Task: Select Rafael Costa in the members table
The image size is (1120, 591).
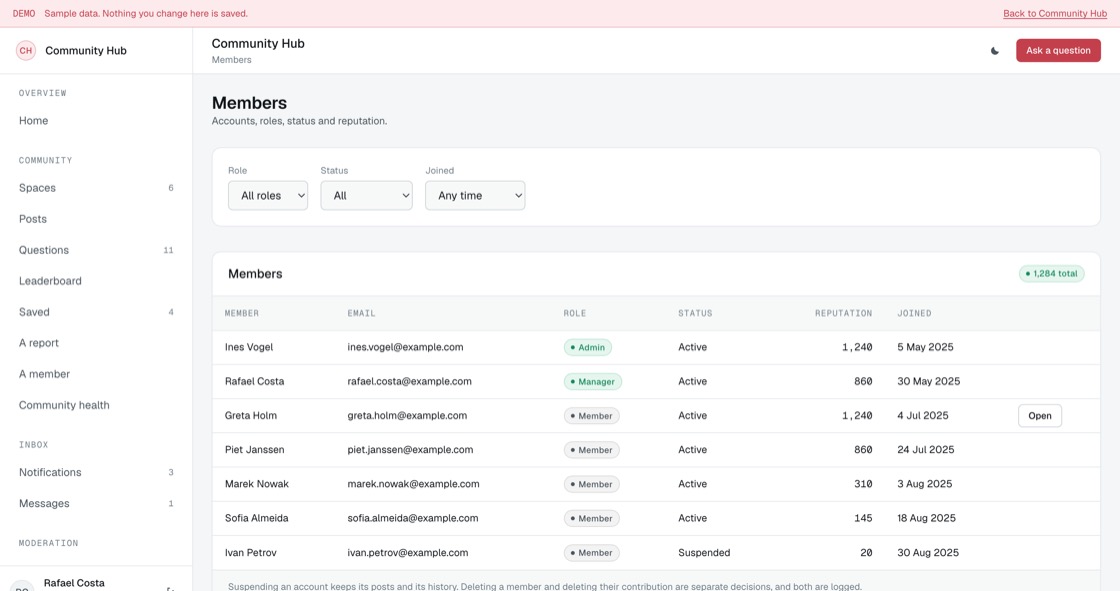Action: point(254,382)
